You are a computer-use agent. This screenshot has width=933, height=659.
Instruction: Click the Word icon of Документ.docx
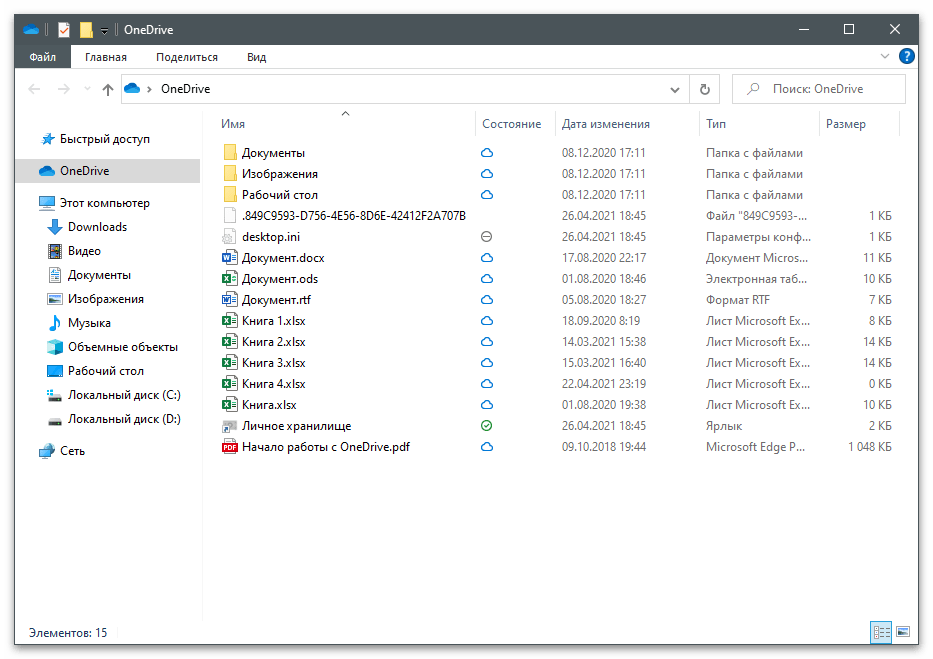coord(229,258)
